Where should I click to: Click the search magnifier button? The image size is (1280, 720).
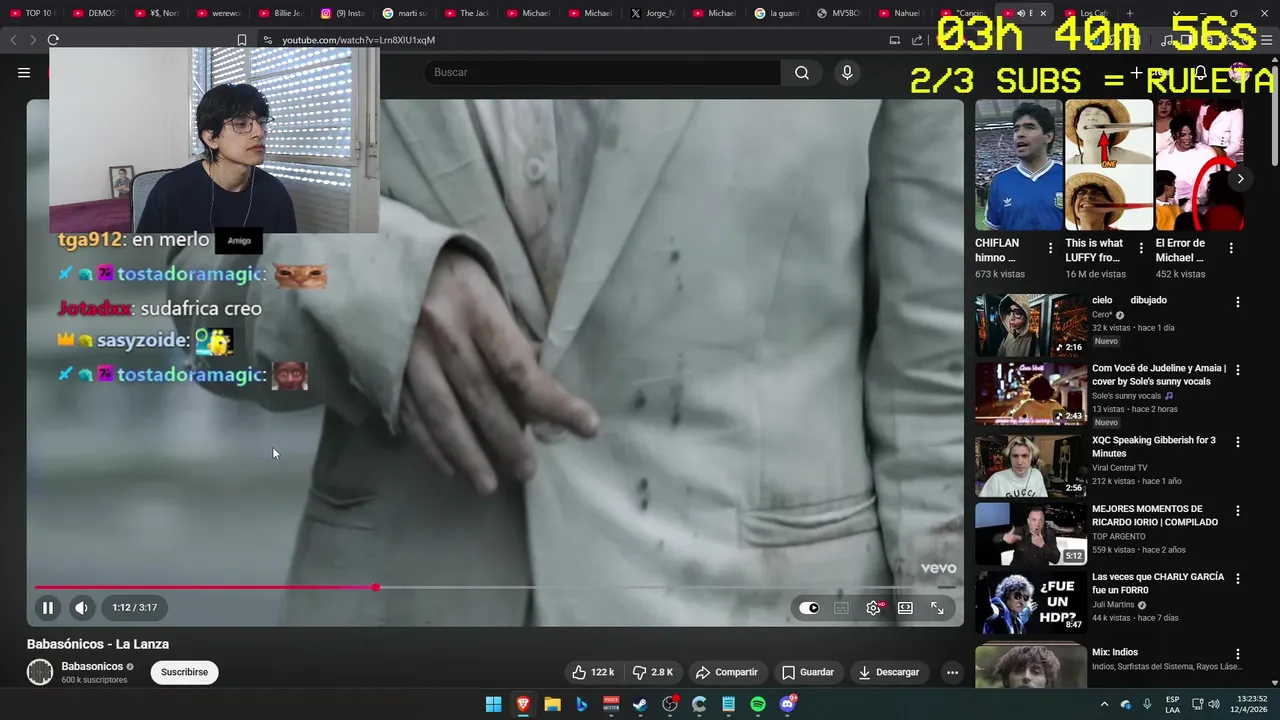pos(802,72)
